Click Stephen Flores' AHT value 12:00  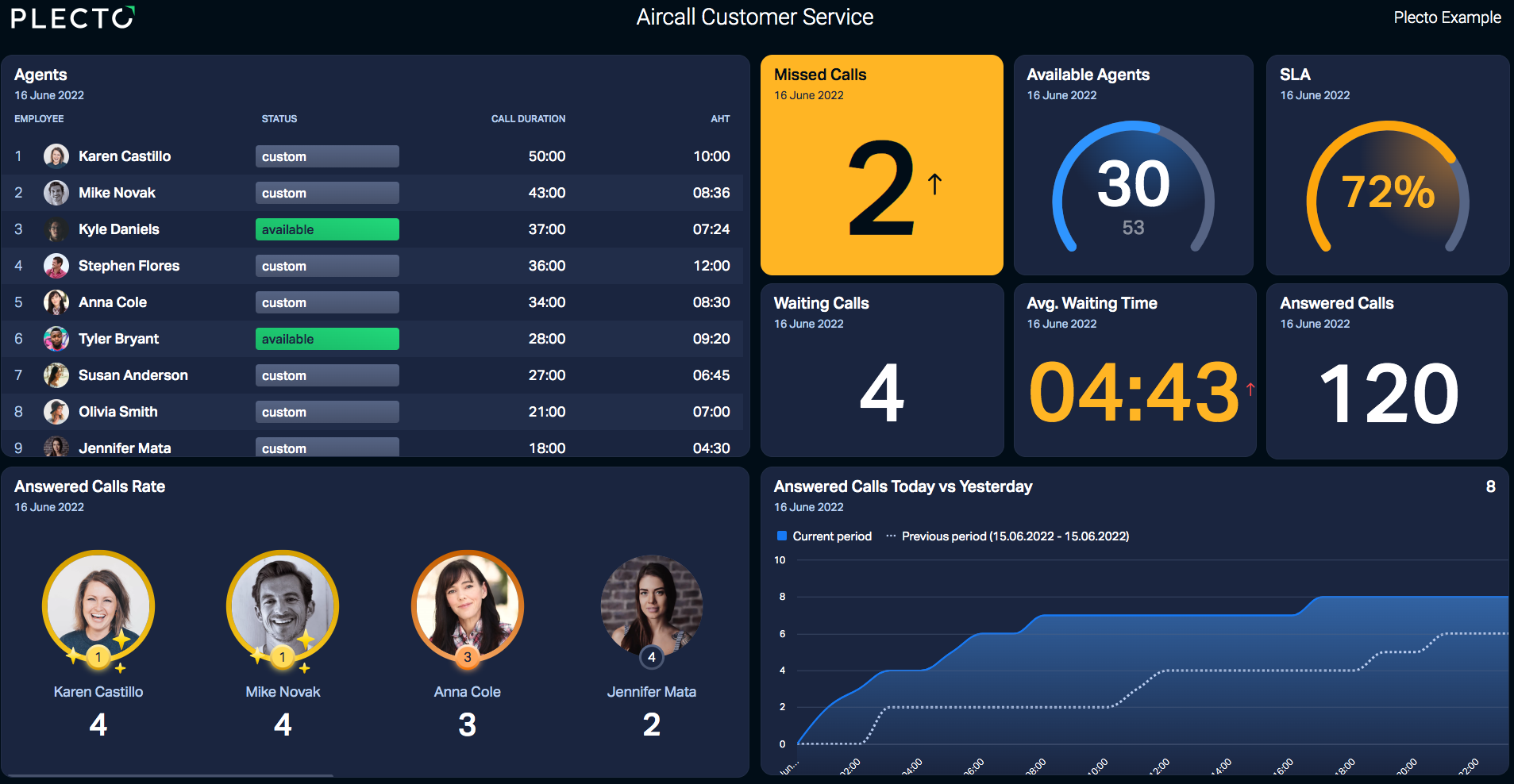(711, 266)
